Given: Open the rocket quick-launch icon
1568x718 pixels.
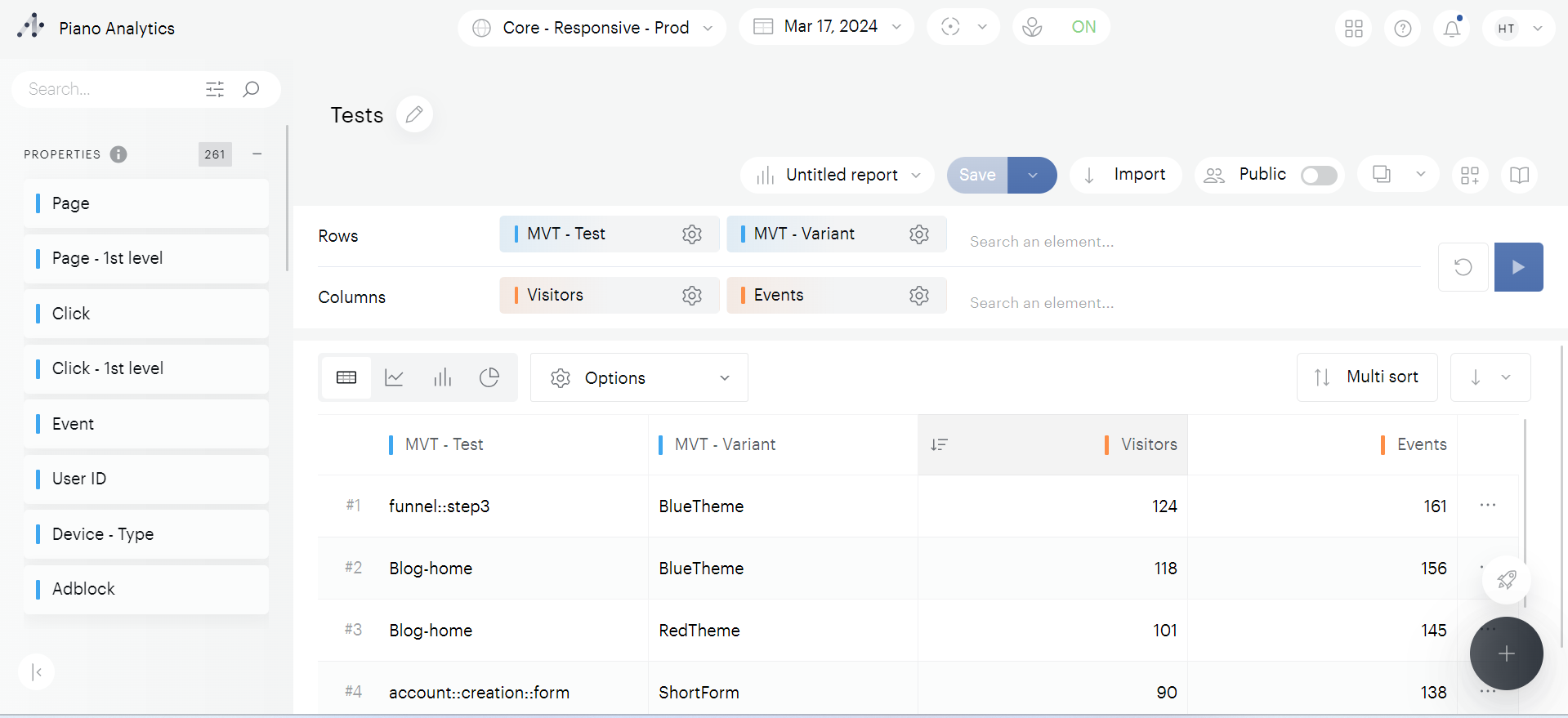Looking at the screenshot, I should [x=1506, y=580].
